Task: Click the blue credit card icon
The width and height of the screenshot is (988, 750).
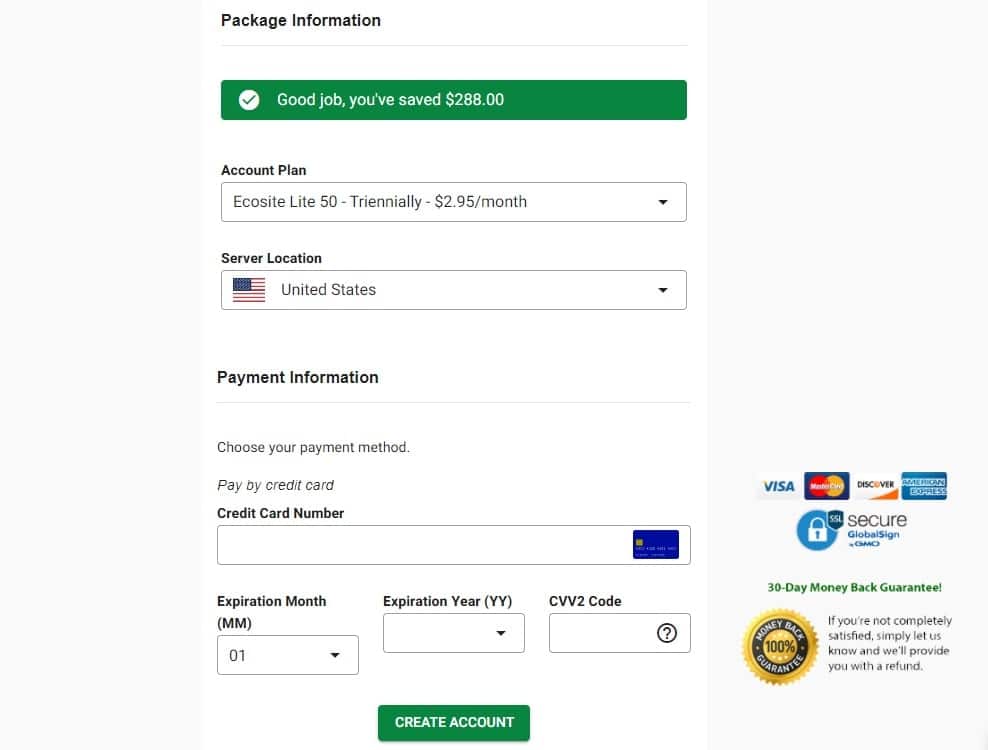Action: pos(656,545)
